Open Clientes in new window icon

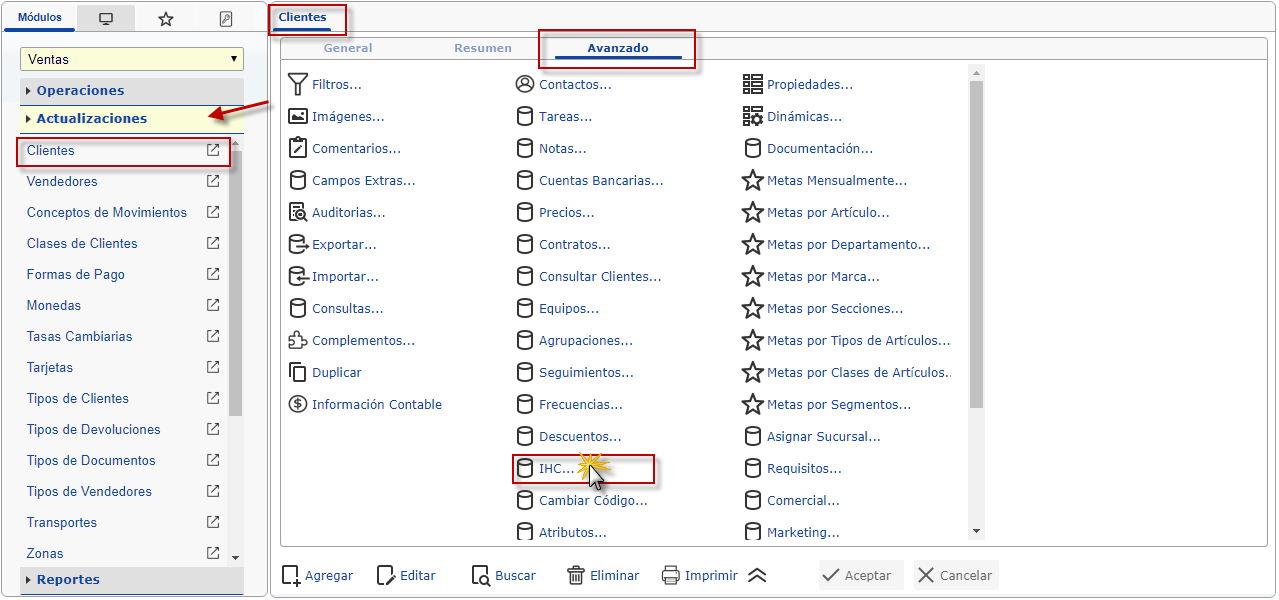[213, 150]
